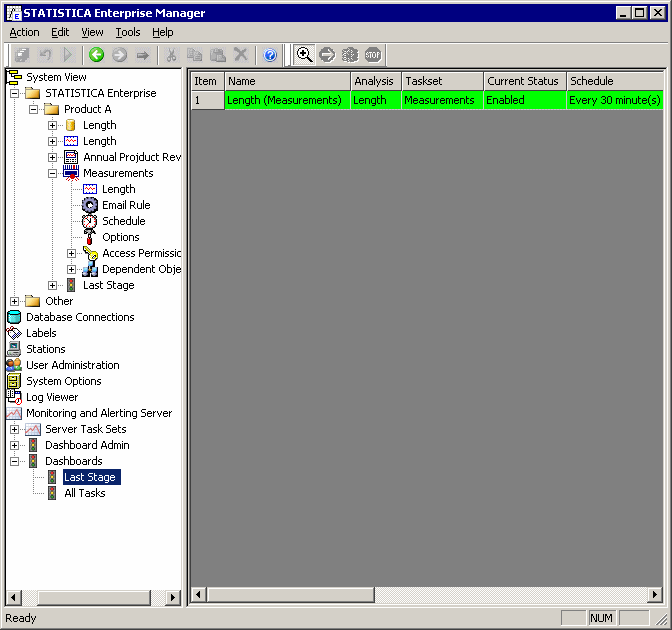Click the System Options cabinet icon
Viewport: 672px width, 630px height.
pos(14,381)
